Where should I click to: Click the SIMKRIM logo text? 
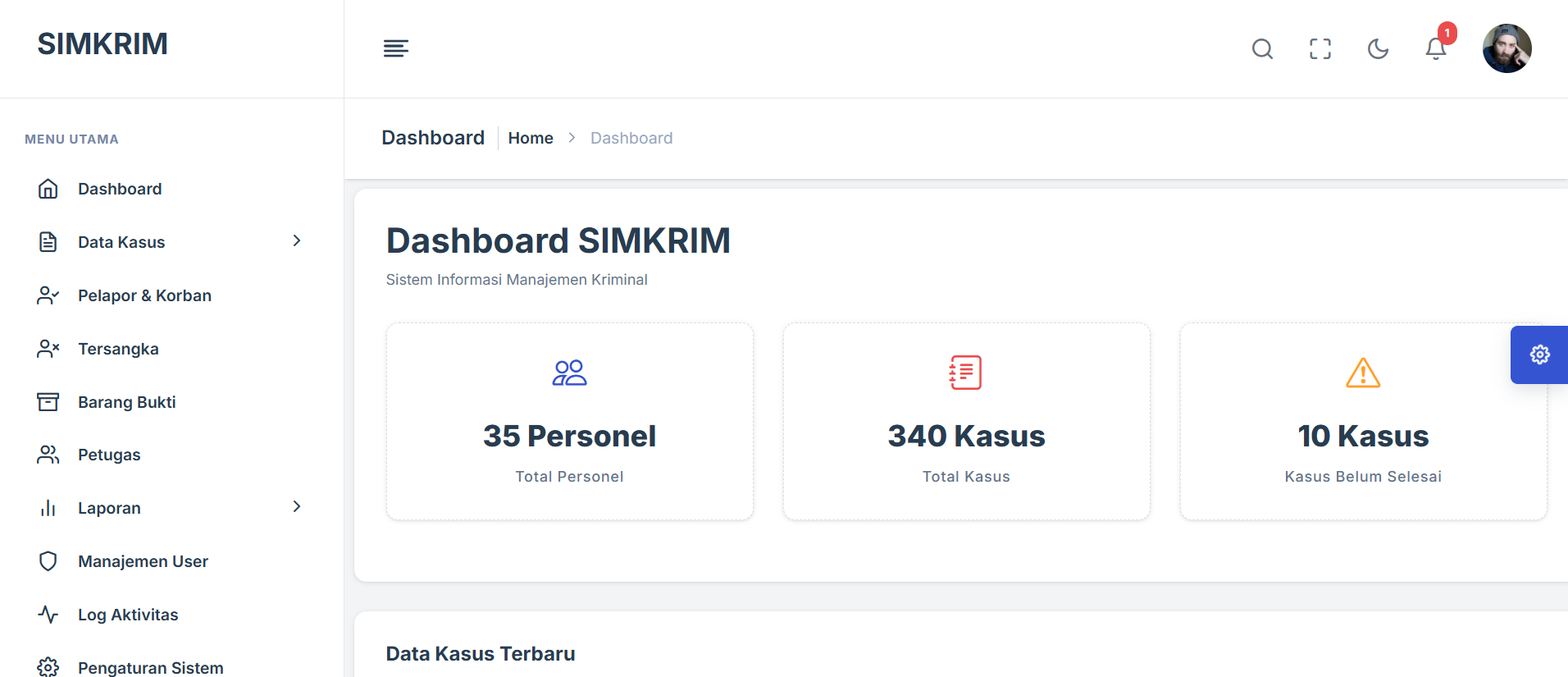(103, 44)
